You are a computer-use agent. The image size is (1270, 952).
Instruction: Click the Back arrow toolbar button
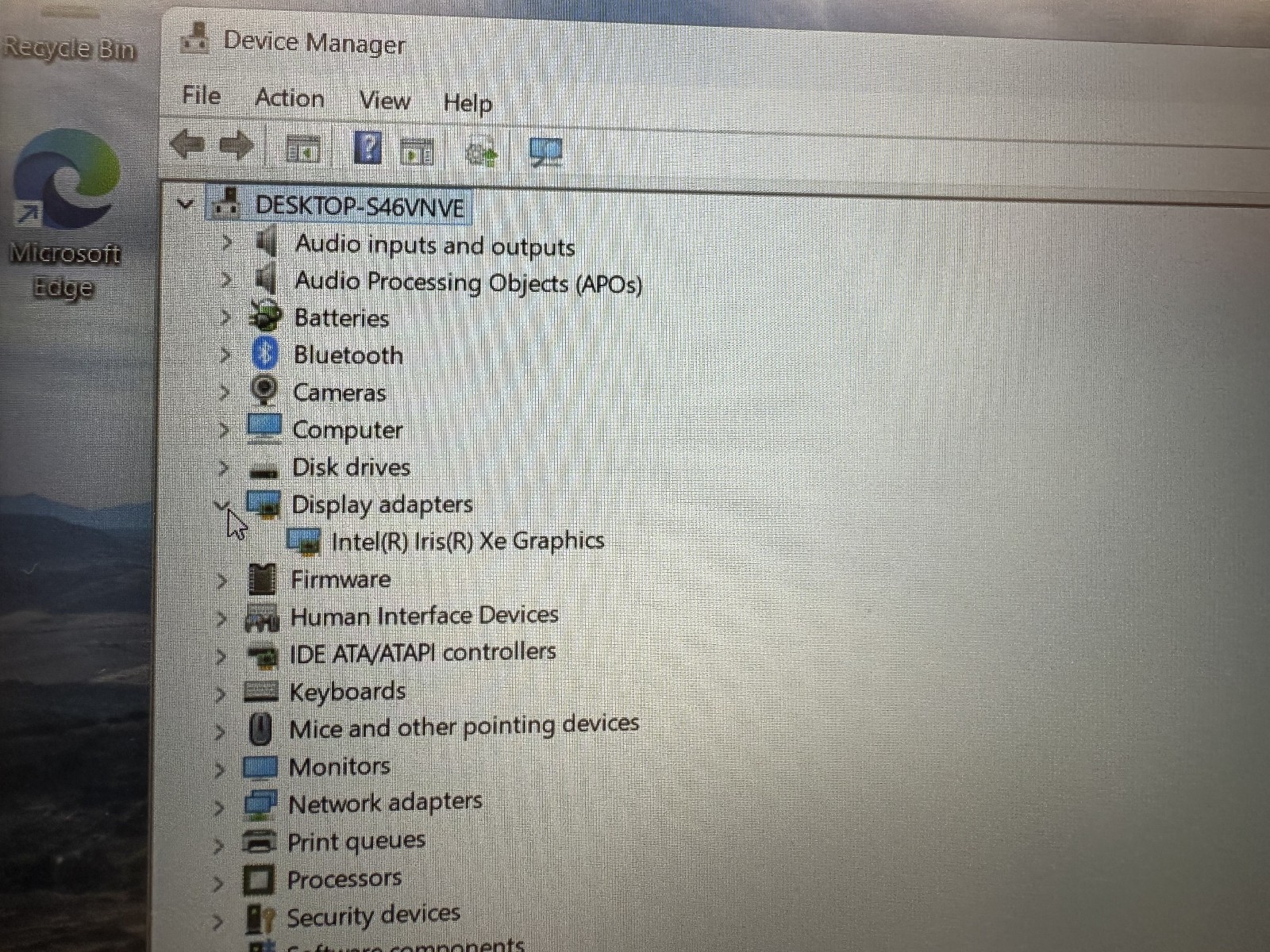click(187, 144)
